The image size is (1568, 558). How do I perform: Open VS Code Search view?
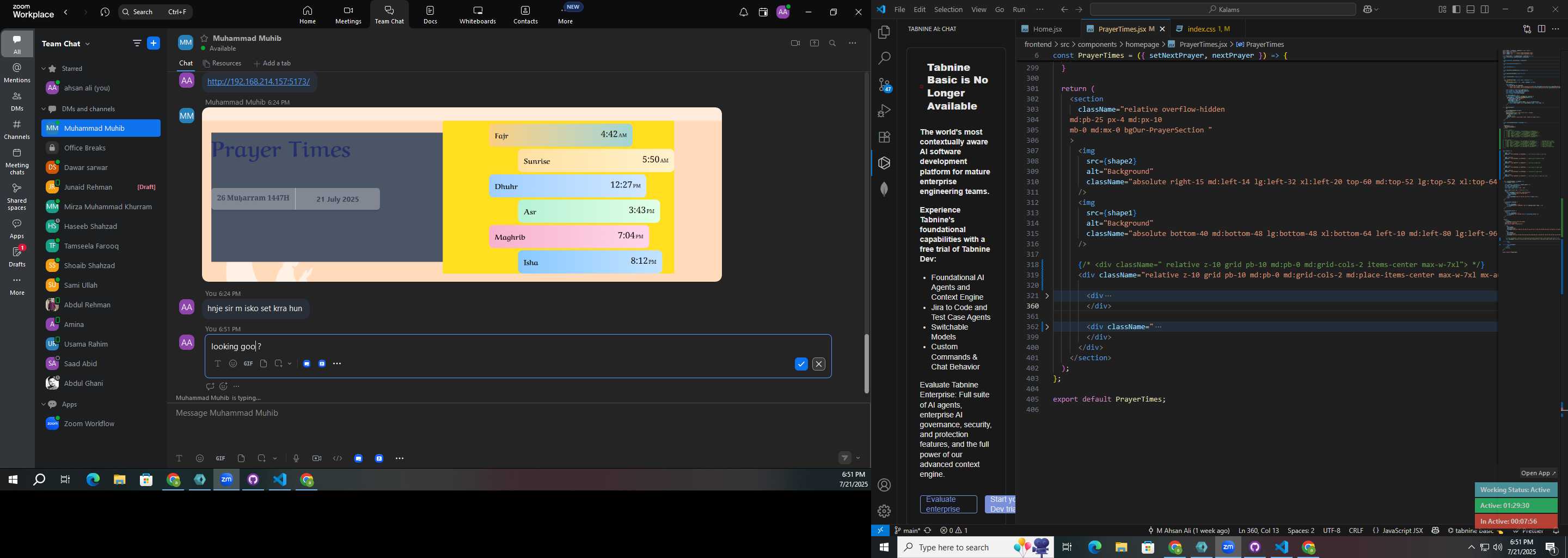click(884, 58)
